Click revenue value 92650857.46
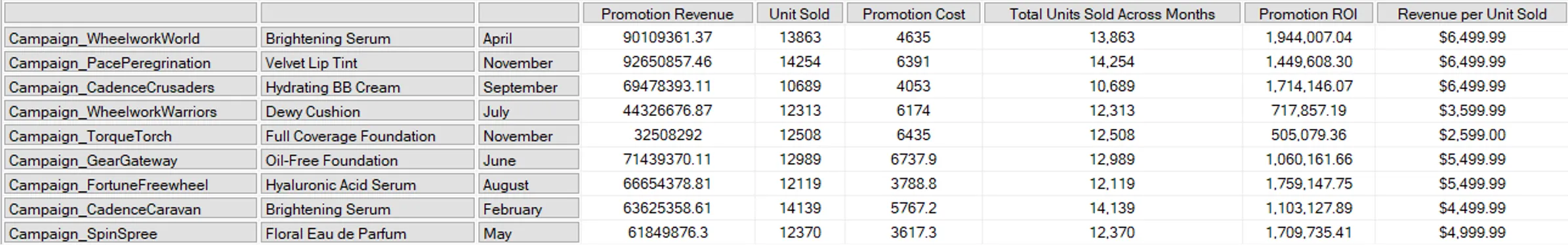 pos(667,62)
